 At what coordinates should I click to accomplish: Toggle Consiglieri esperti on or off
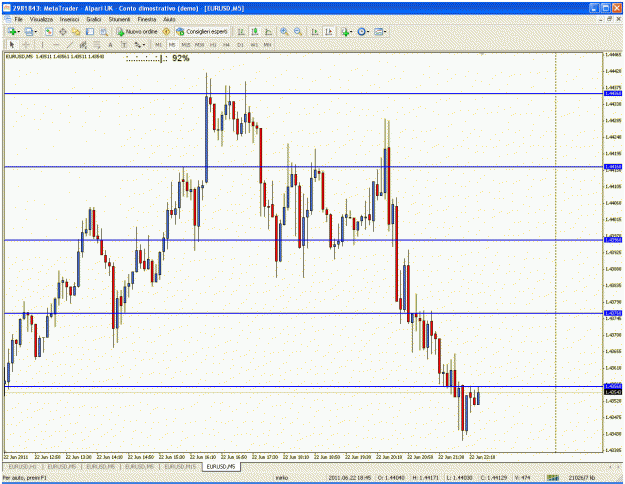202,31
